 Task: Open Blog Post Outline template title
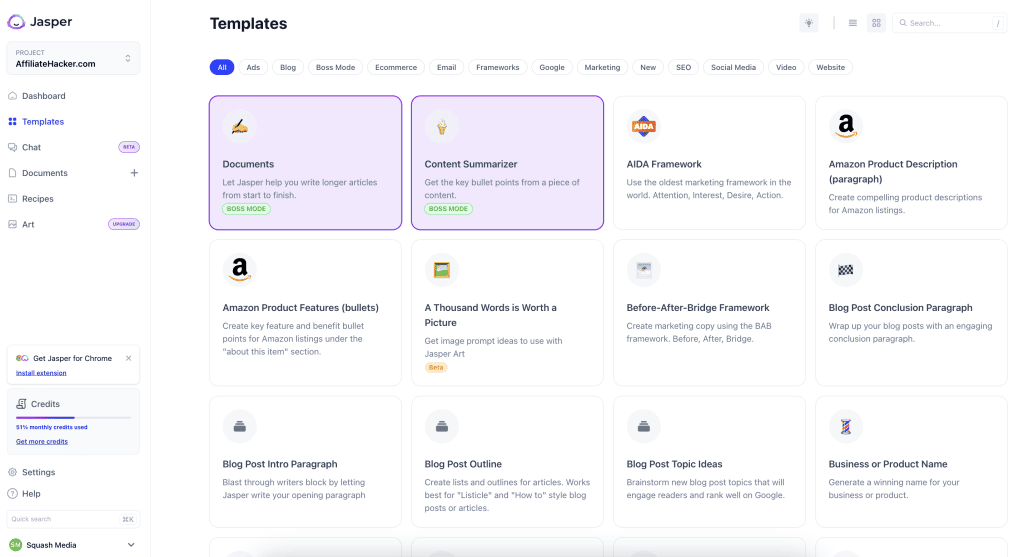click(x=463, y=464)
